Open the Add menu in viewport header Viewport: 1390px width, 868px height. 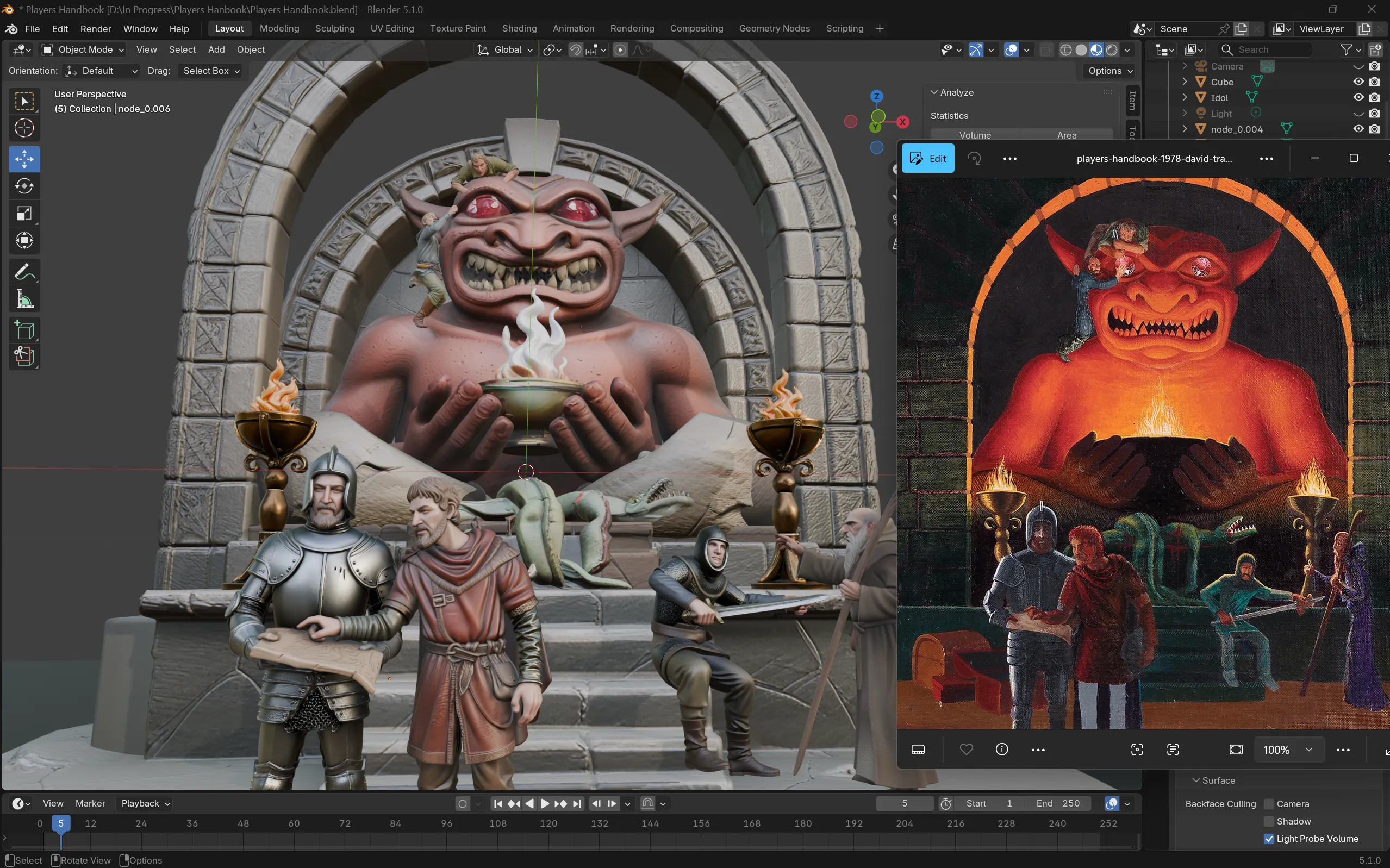216,50
